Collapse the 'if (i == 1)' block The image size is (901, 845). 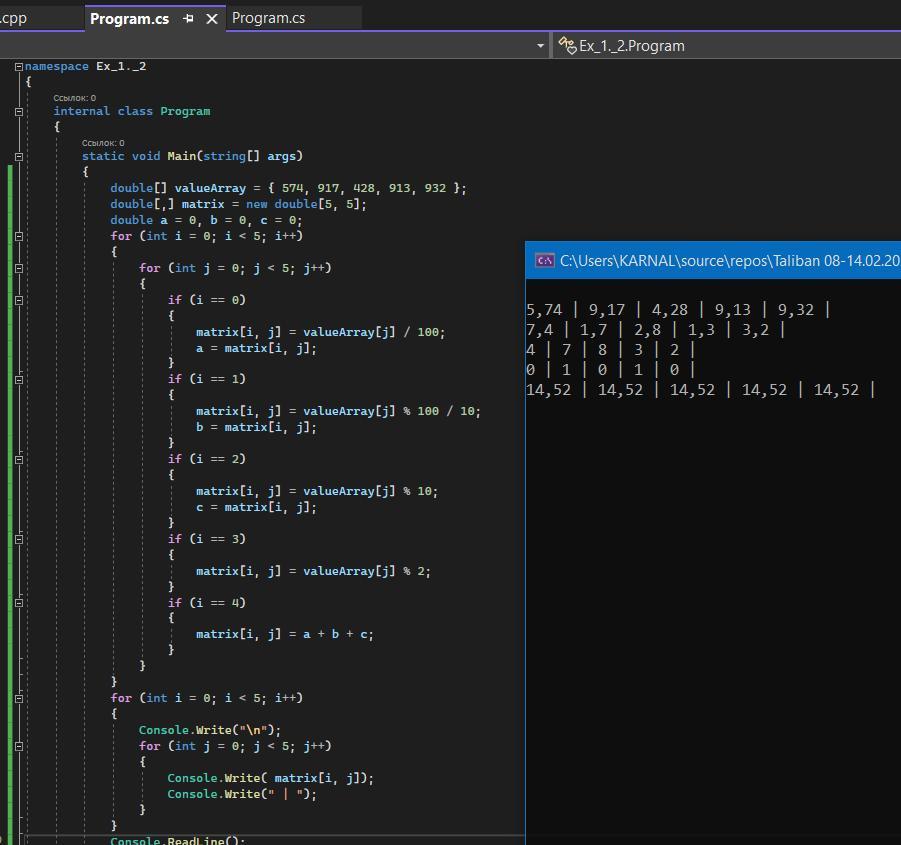pyautogui.click(x=19, y=379)
